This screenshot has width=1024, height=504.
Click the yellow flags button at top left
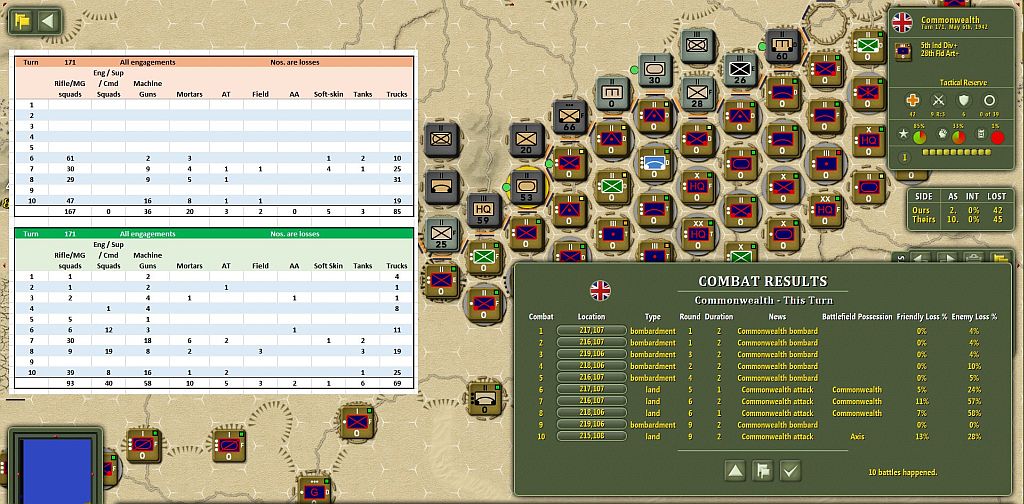[x=23, y=22]
